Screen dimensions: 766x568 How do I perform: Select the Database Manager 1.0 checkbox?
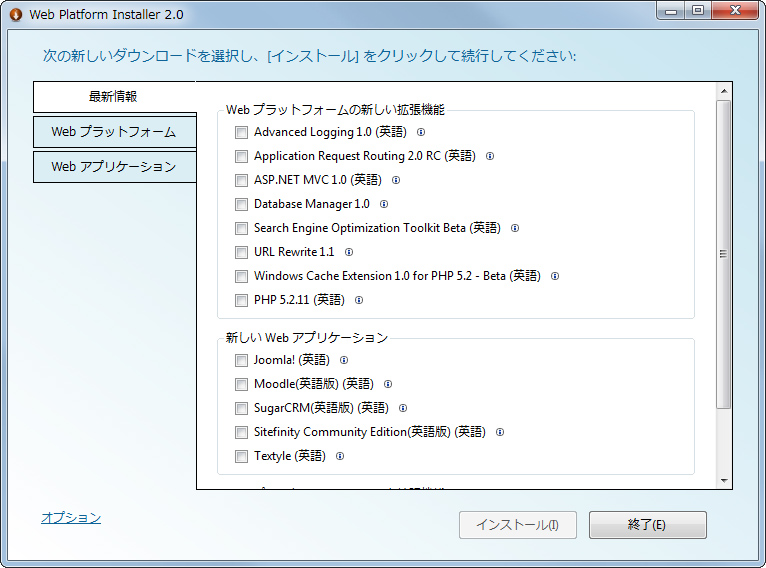click(241, 204)
